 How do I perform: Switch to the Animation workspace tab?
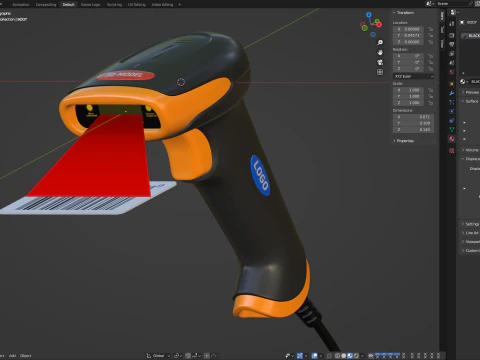point(21,4)
